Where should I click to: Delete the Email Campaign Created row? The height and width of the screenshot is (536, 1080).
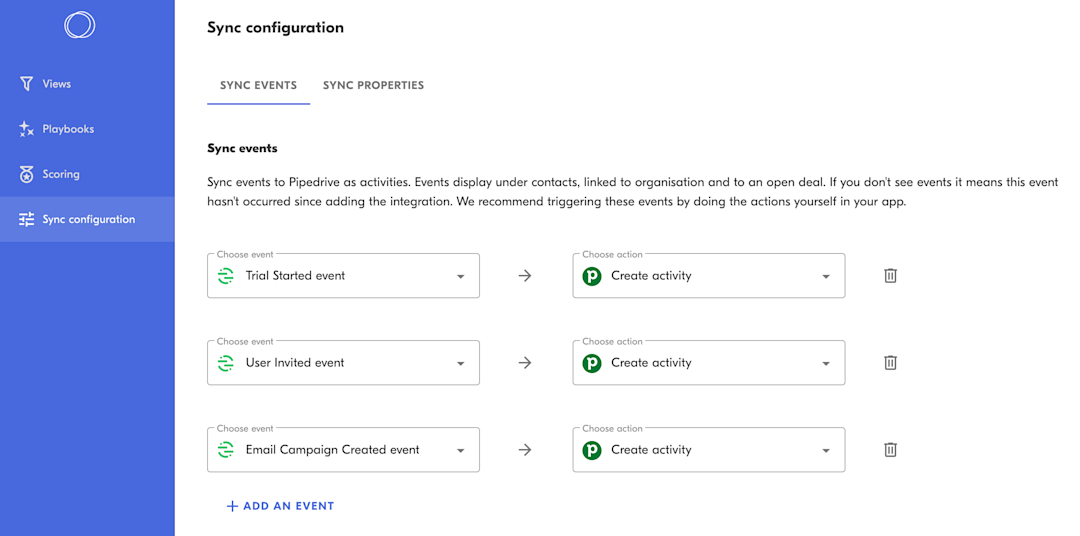890,450
